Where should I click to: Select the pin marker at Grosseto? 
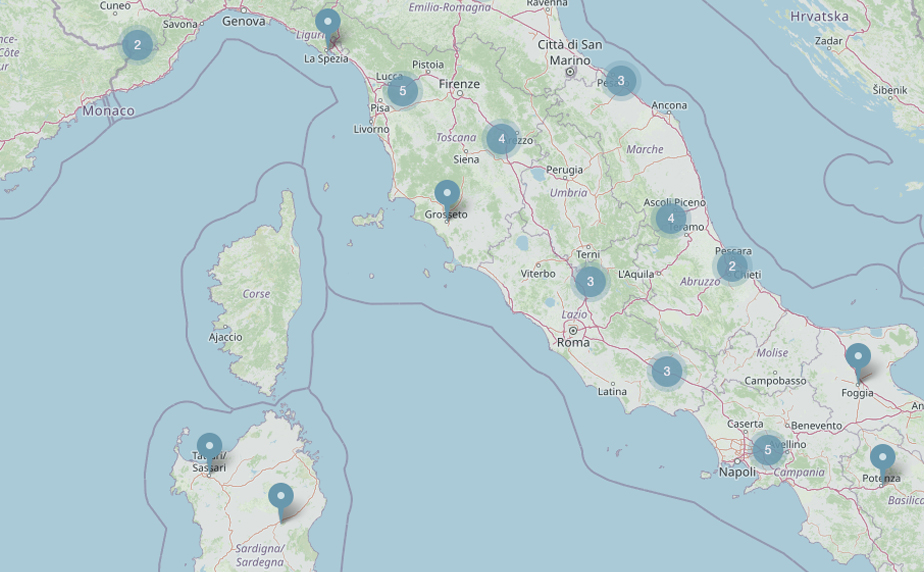pos(447,194)
